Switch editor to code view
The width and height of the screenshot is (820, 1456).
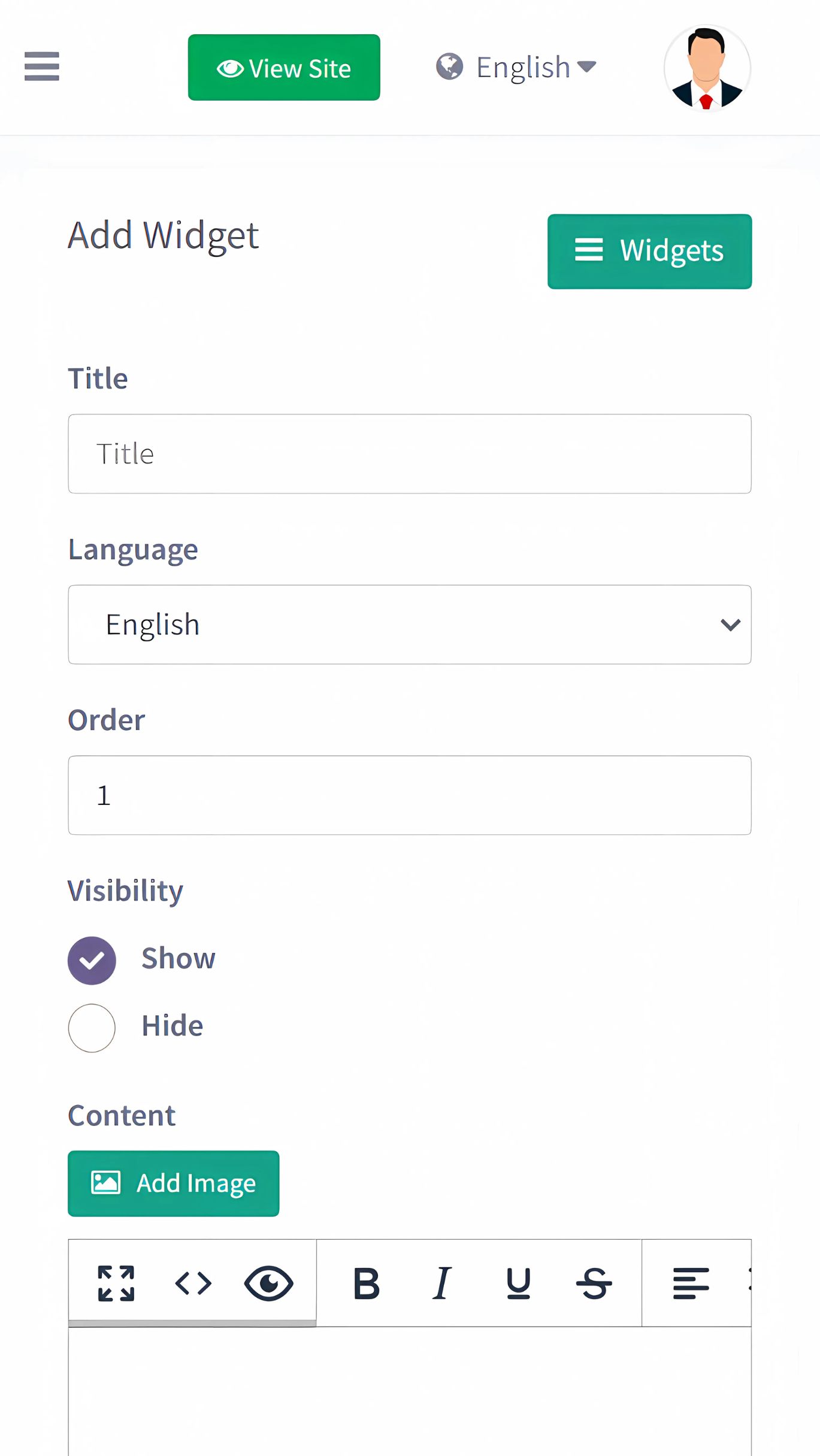click(x=193, y=1284)
